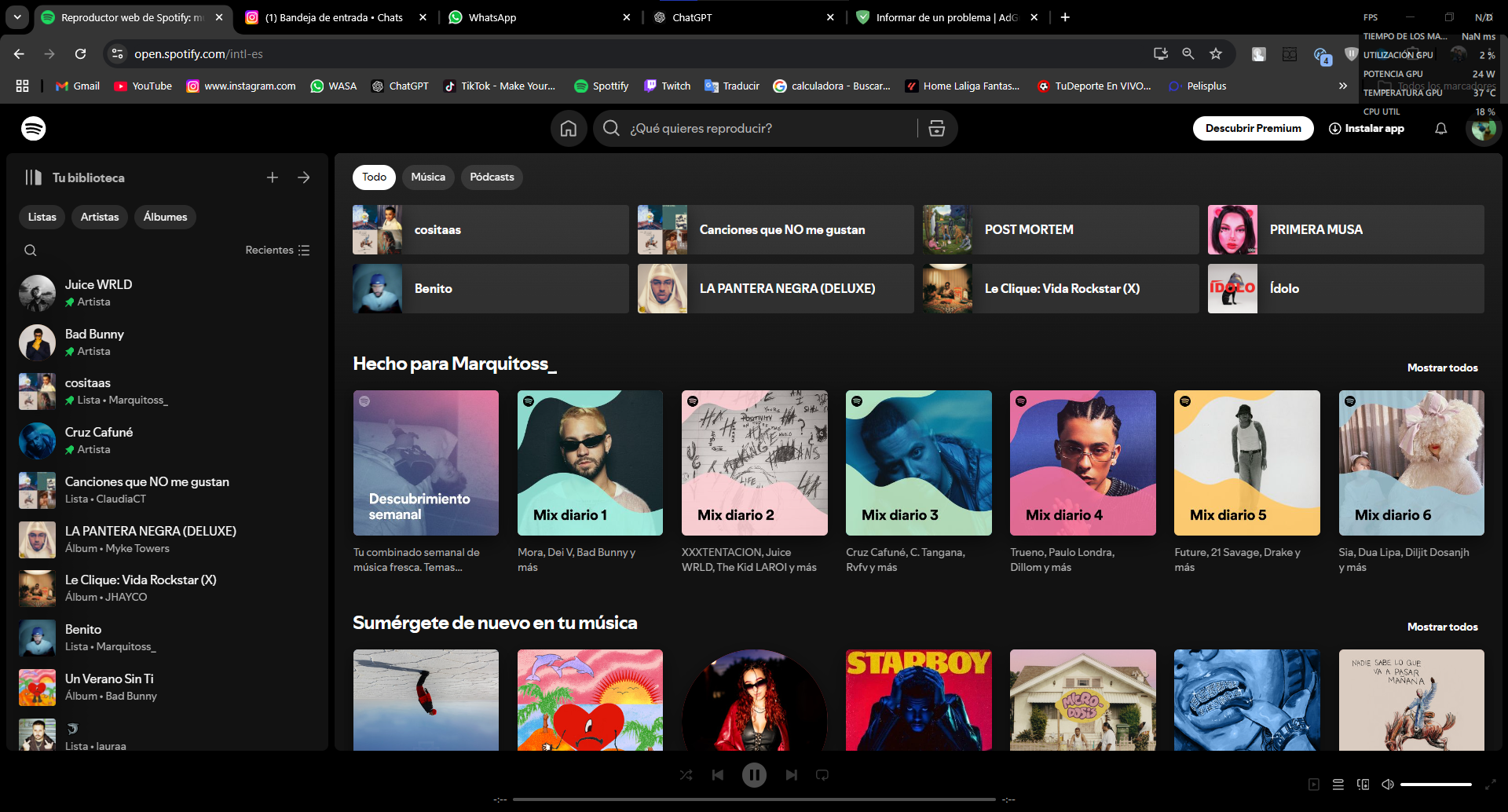Image resolution: width=1508 pixels, height=812 pixels.
Task: Expand Tu biblioteca with the arrow
Action: pos(304,177)
